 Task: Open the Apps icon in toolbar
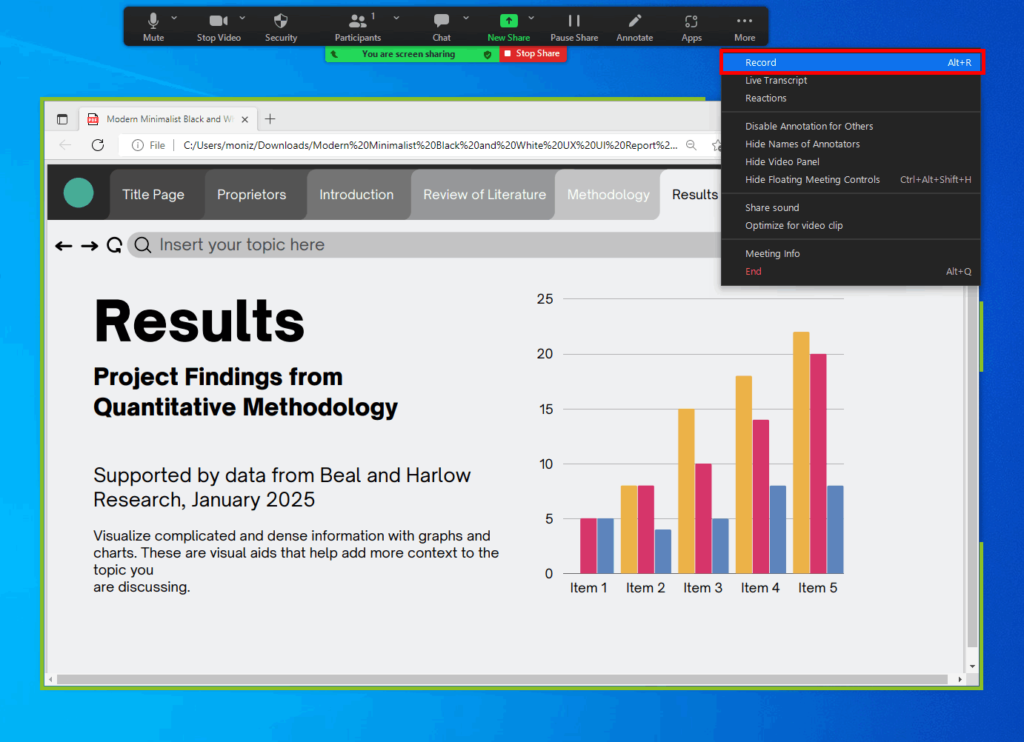click(x=691, y=21)
